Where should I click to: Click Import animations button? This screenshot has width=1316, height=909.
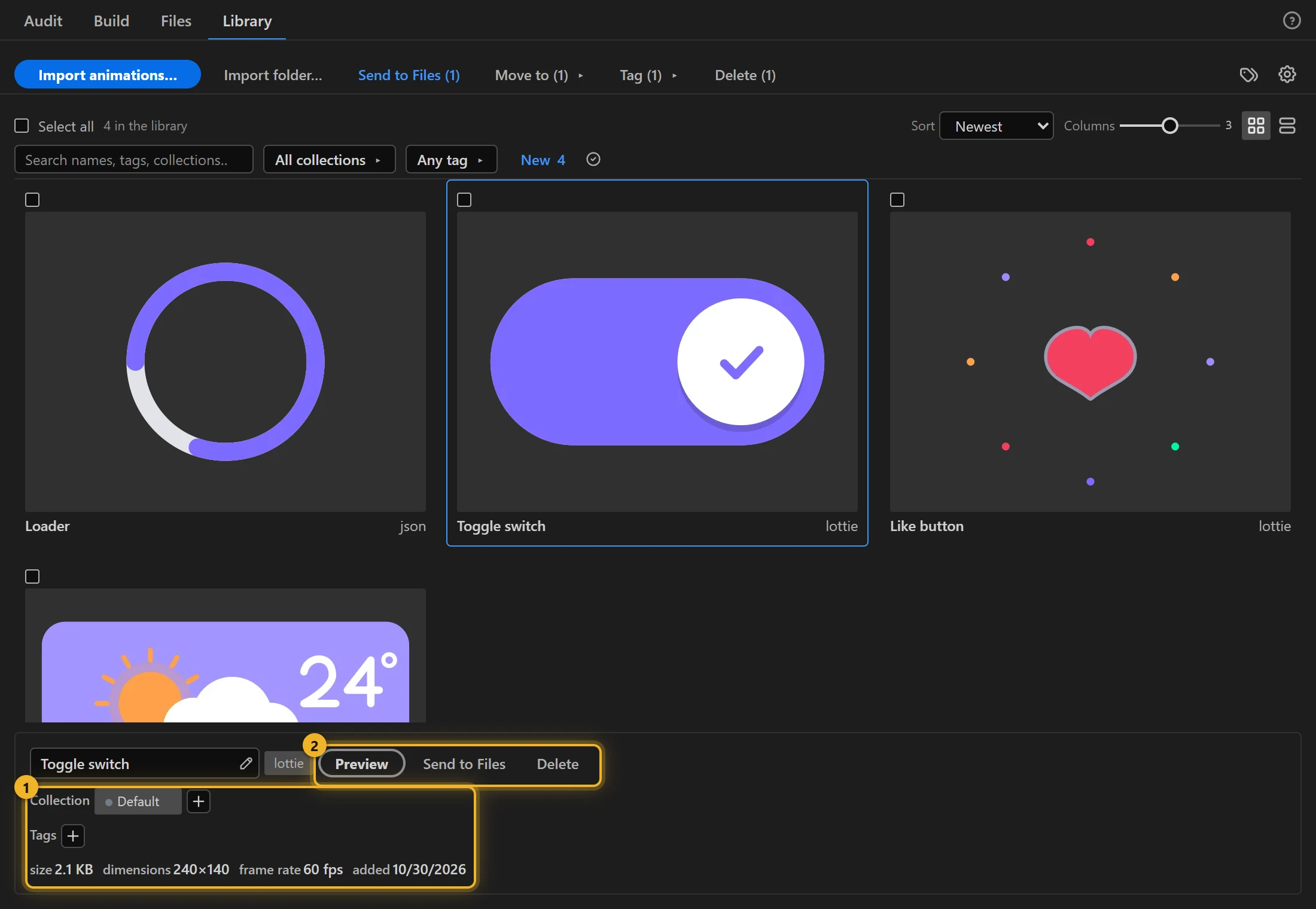tap(108, 75)
